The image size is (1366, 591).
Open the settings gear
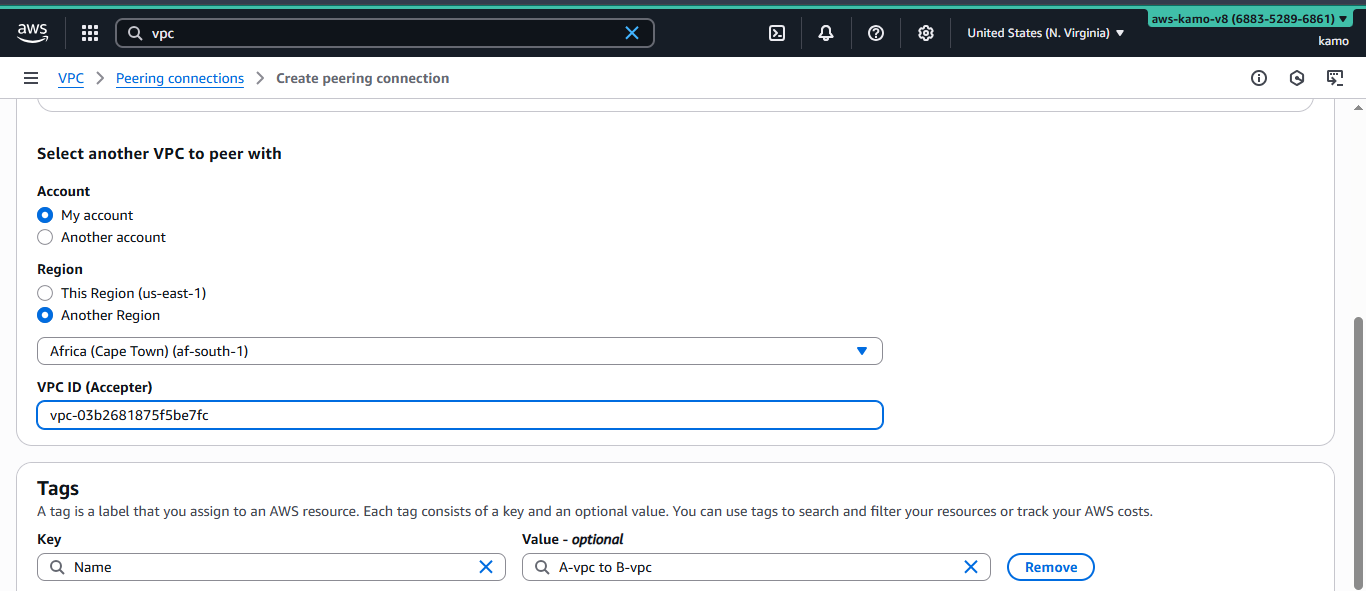(x=925, y=32)
